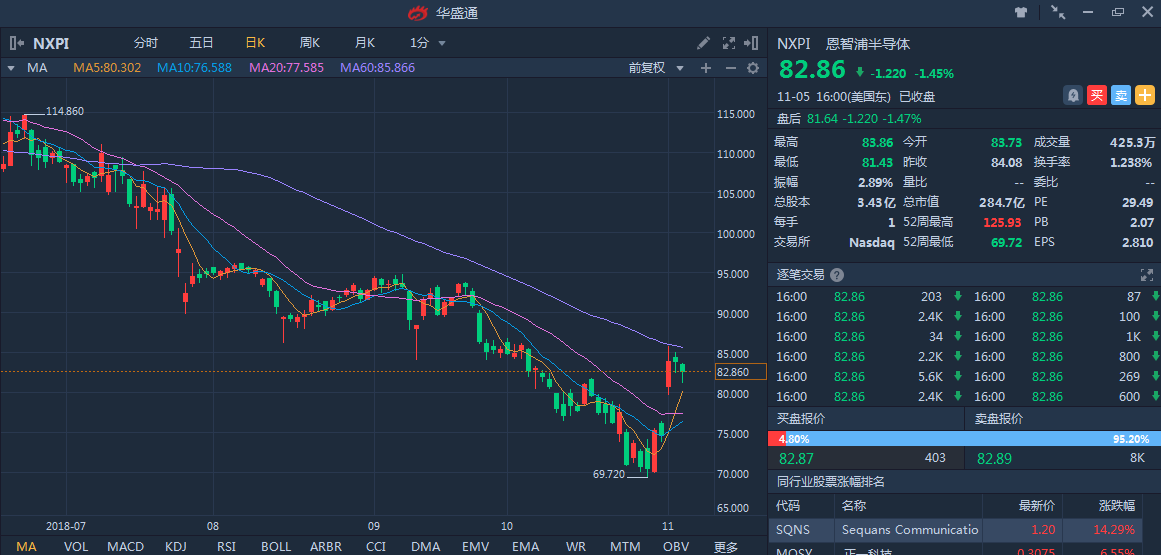Click the 买盘报价 bid header
Viewport: 1161px width, 555px height.
tap(800, 419)
